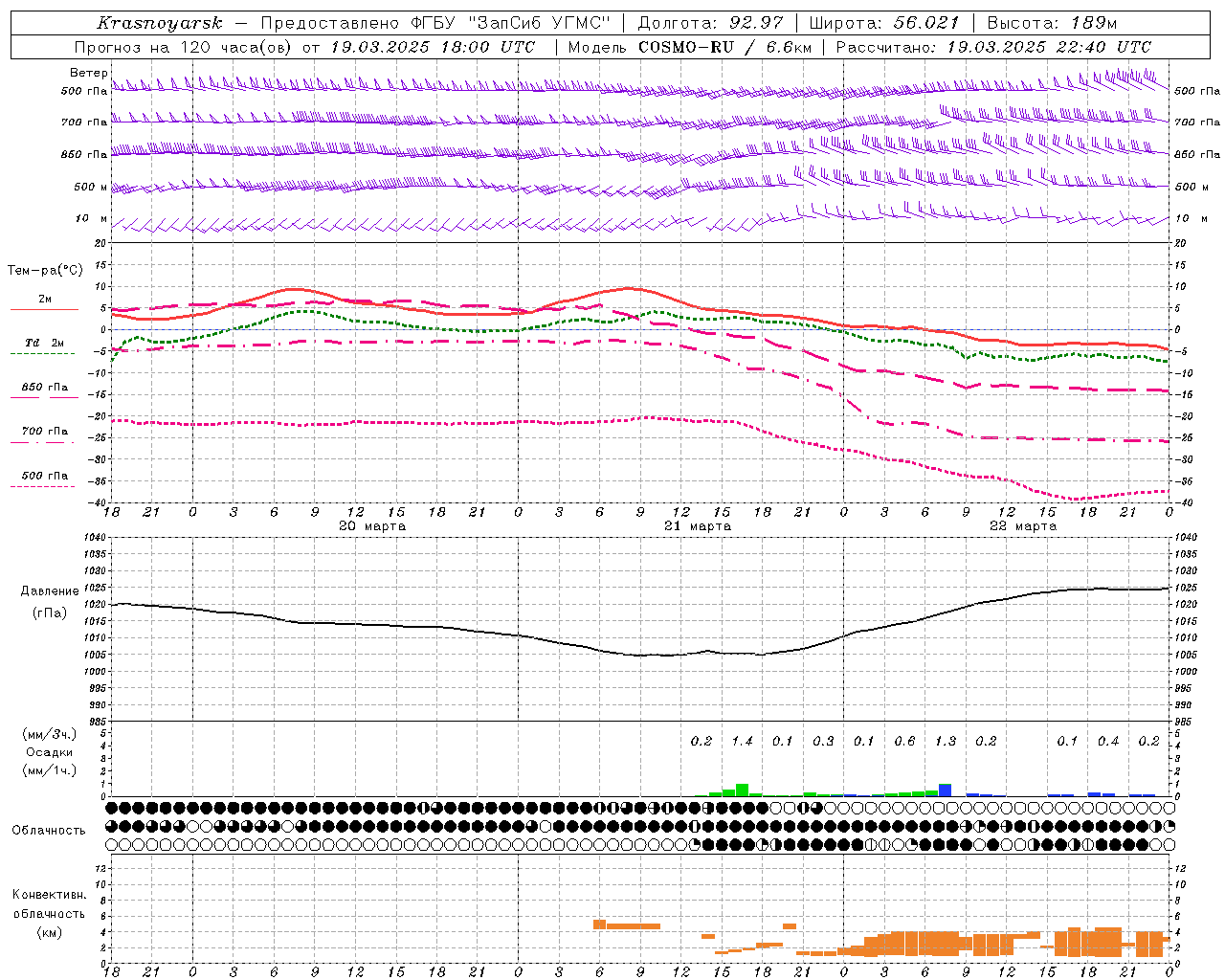Click the '20 марта' date label
Viewport: 1225px width, 980px height.
[372, 526]
